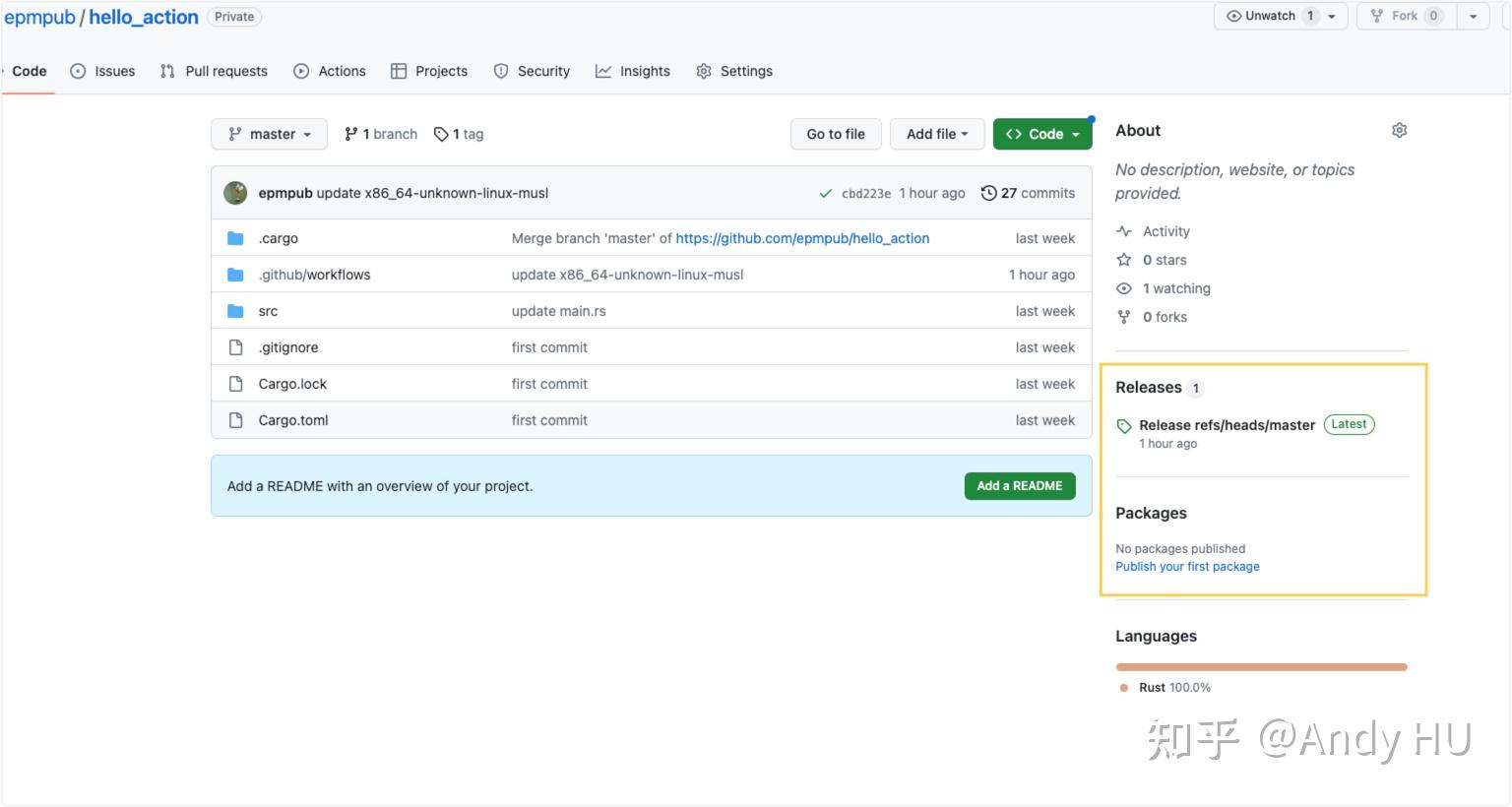Open Publish your first package link
Image resolution: width=1512 pixels, height=807 pixels.
[1187, 566]
